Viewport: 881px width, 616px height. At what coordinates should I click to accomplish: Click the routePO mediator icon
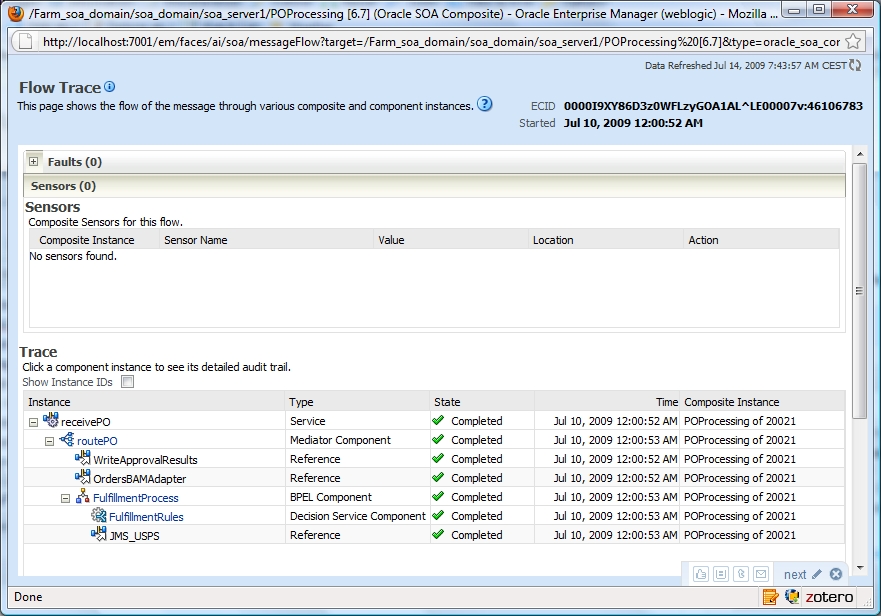(66, 439)
